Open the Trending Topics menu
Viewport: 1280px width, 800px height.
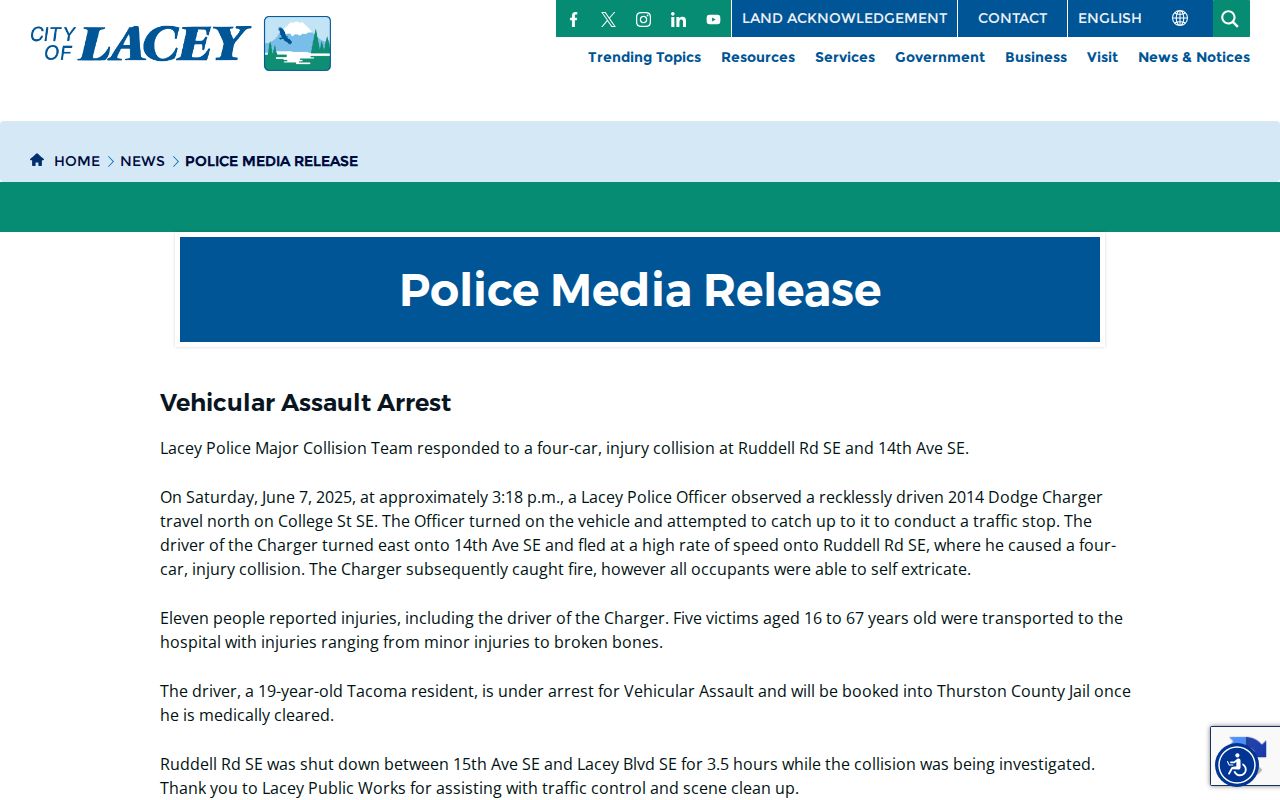click(644, 57)
